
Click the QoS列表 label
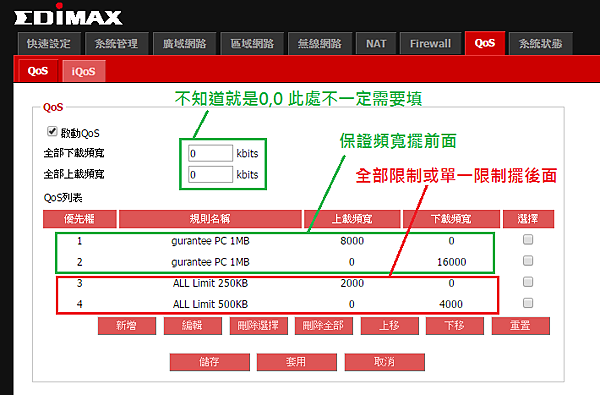coord(63,198)
